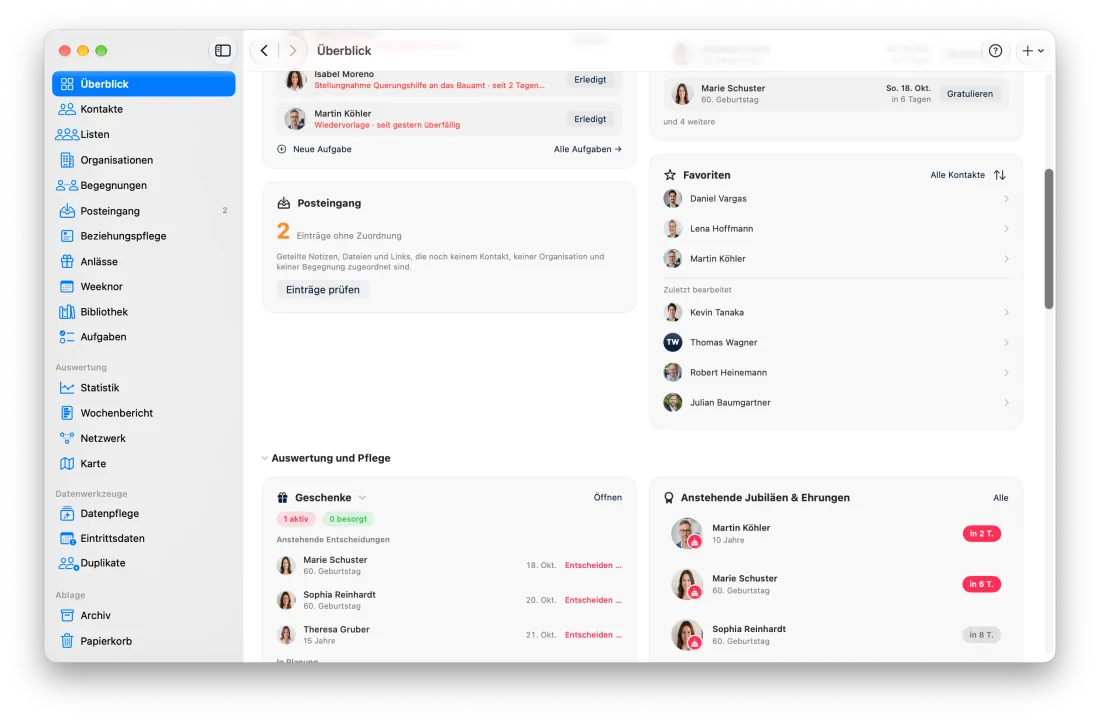Open the help question mark icon
This screenshot has height=721, width=1100.
(995, 50)
